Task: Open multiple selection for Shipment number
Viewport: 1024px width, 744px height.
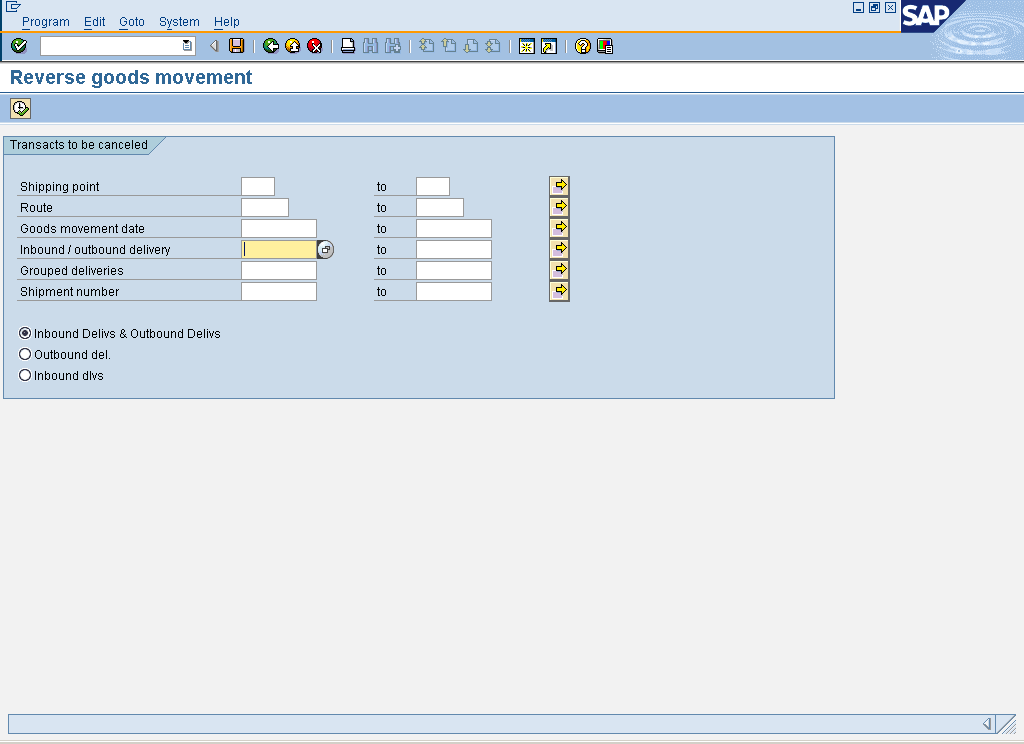Action: (559, 290)
